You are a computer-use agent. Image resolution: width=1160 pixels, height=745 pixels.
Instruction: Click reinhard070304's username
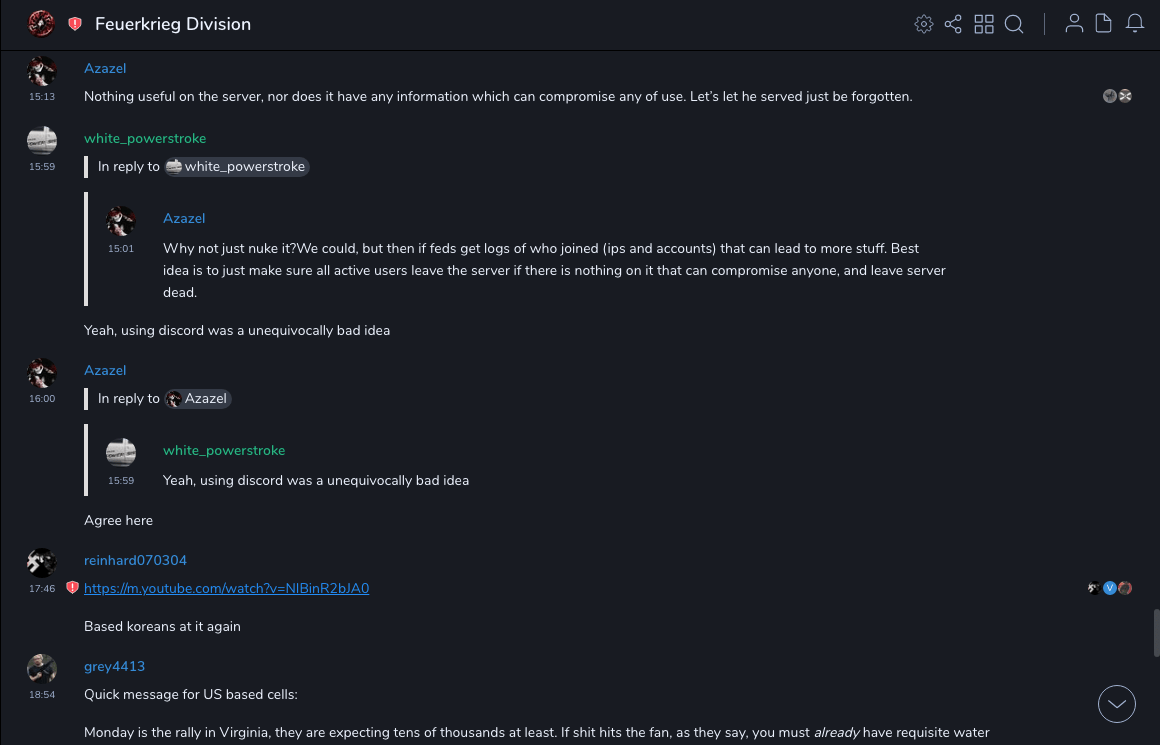tap(135, 561)
